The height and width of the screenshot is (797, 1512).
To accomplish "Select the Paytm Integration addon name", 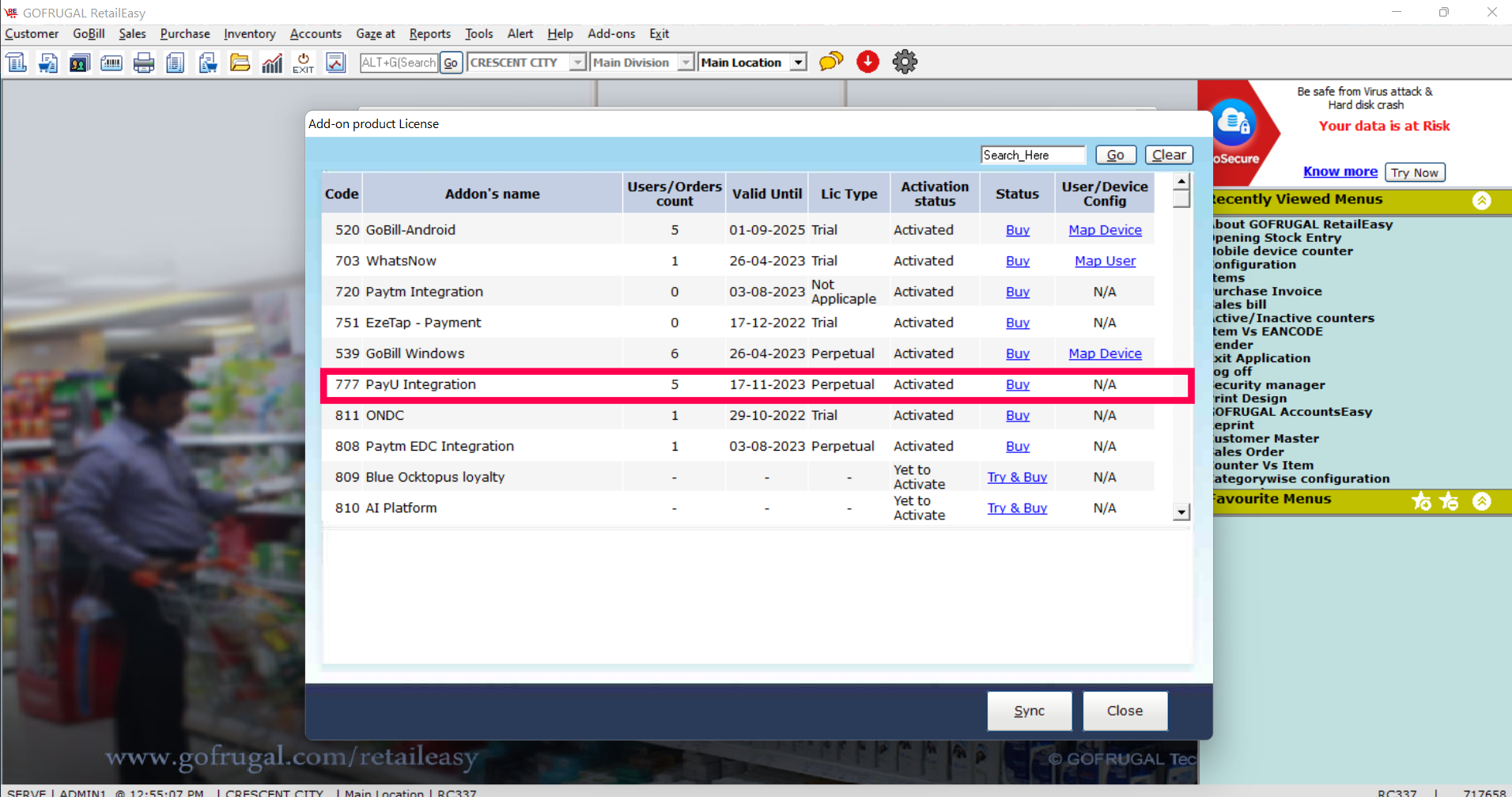I will click(424, 292).
